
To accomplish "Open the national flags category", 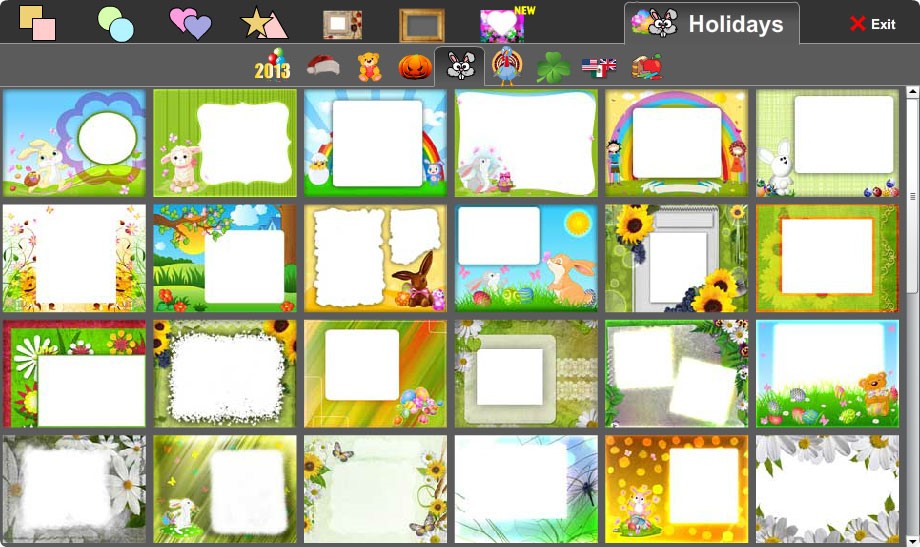I will tap(599, 67).
